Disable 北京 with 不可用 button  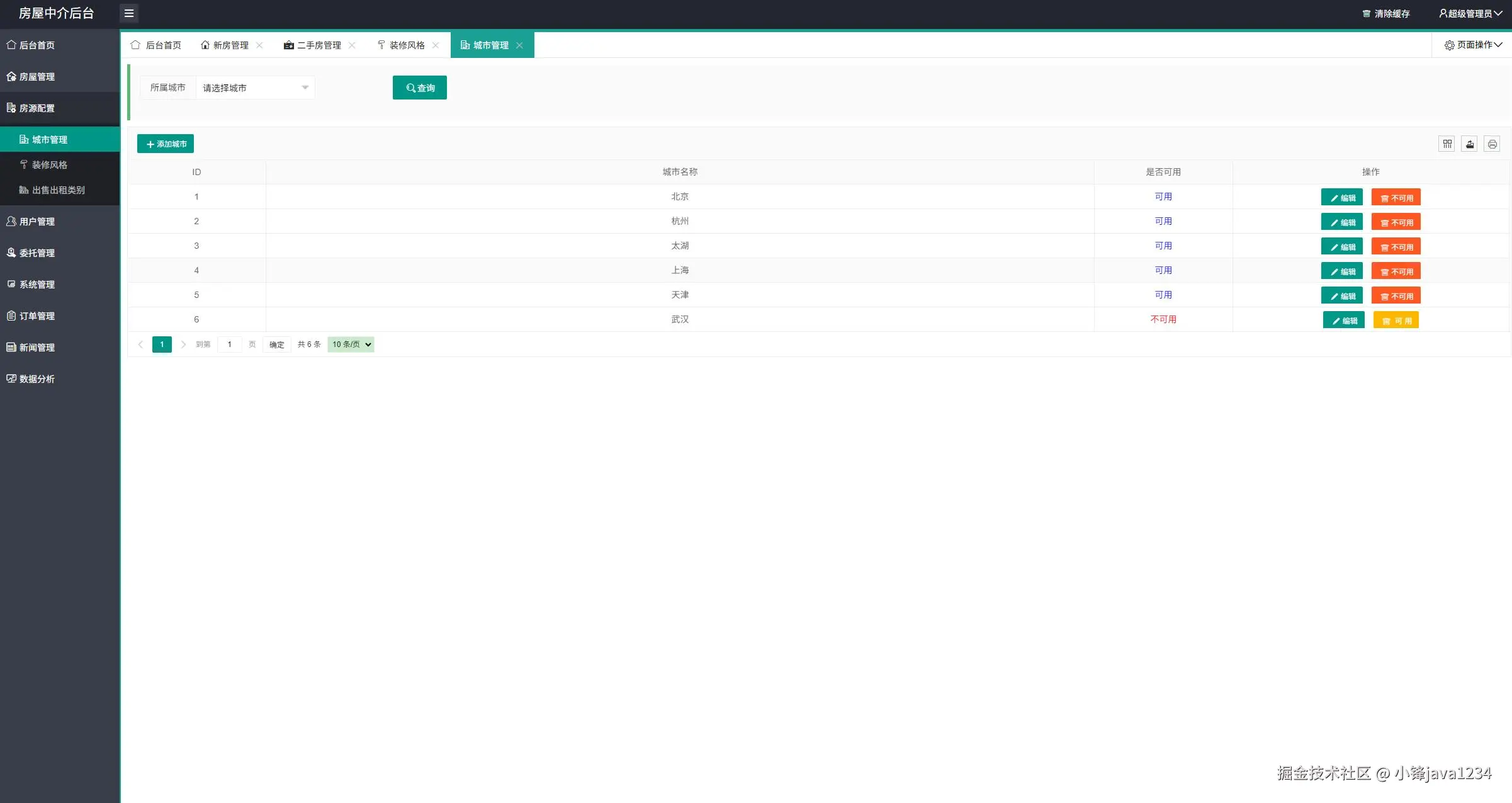[1396, 198]
